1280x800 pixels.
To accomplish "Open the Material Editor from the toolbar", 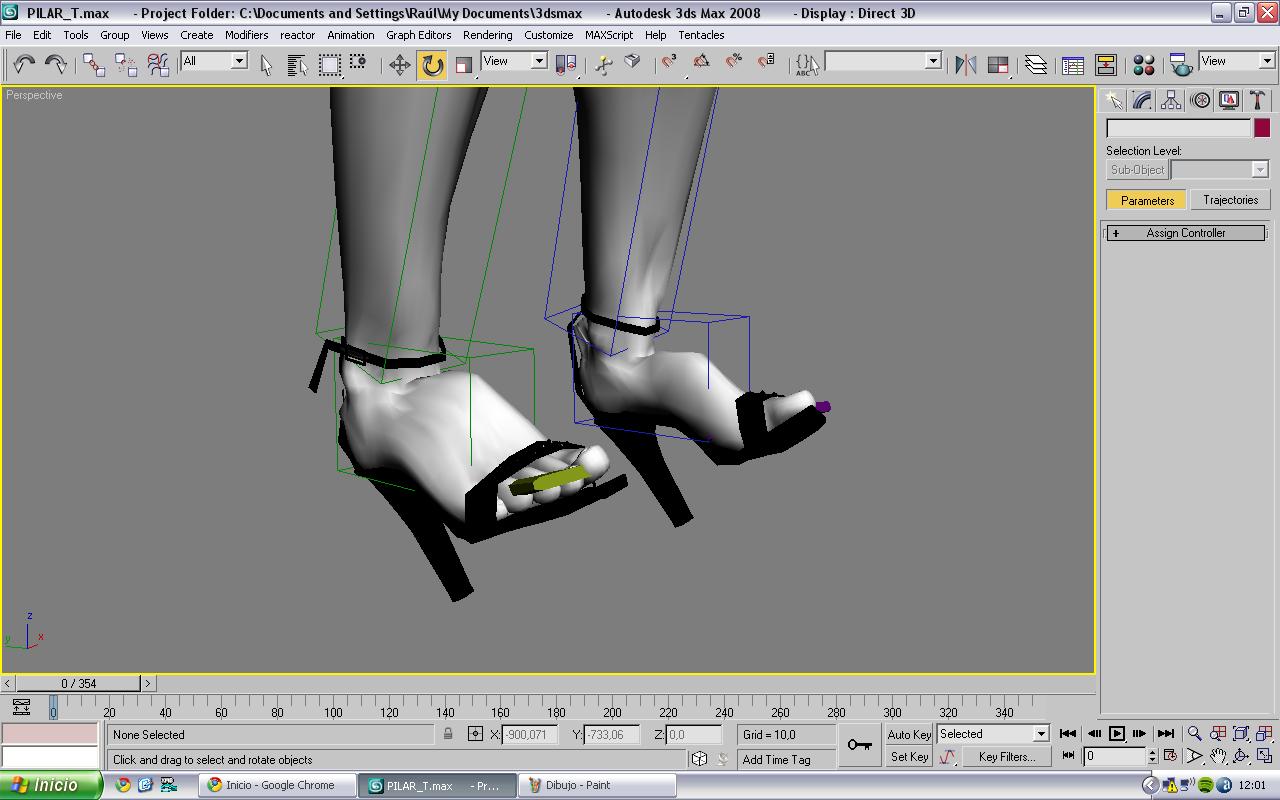I will coord(1144,65).
